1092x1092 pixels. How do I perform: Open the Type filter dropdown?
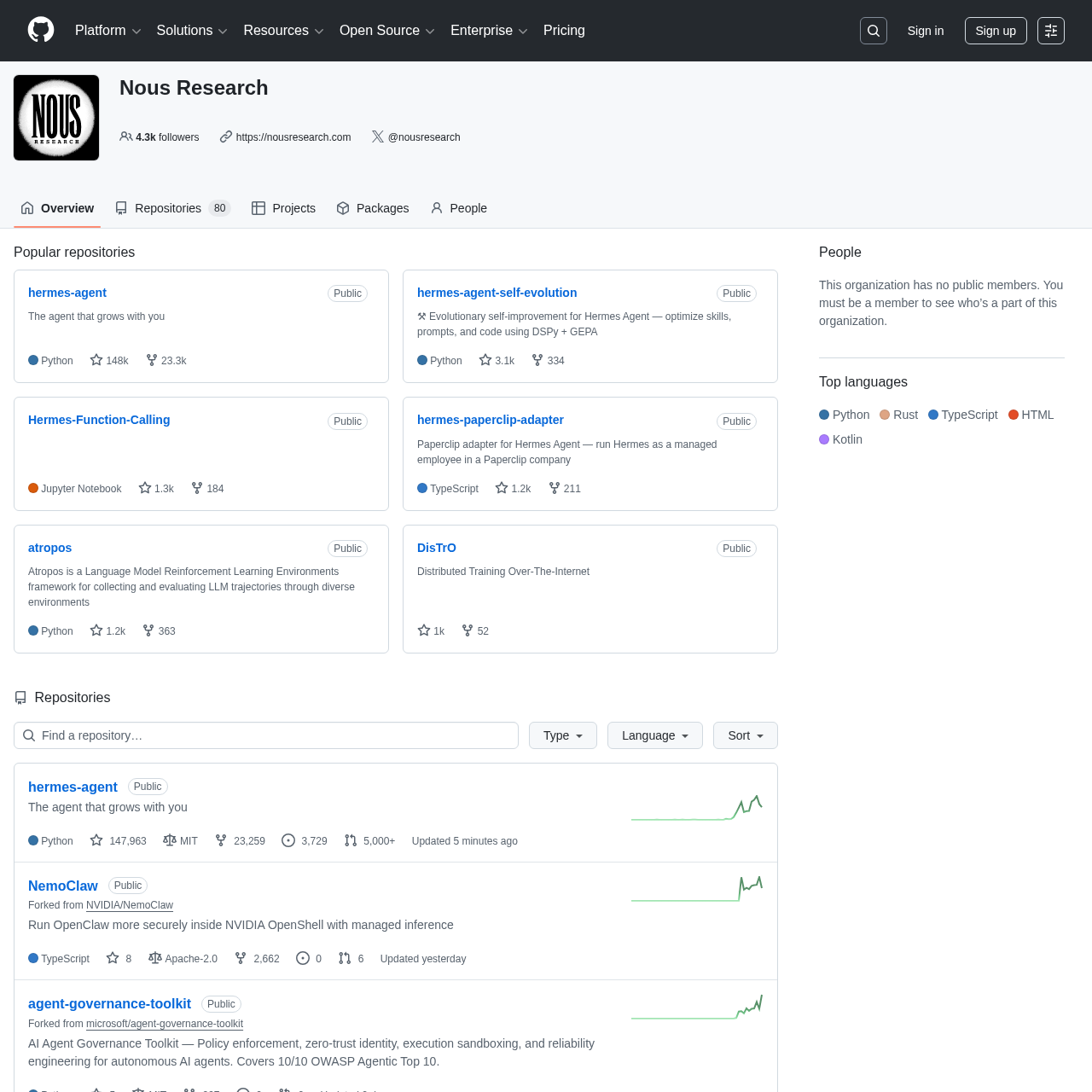(x=563, y=735)
